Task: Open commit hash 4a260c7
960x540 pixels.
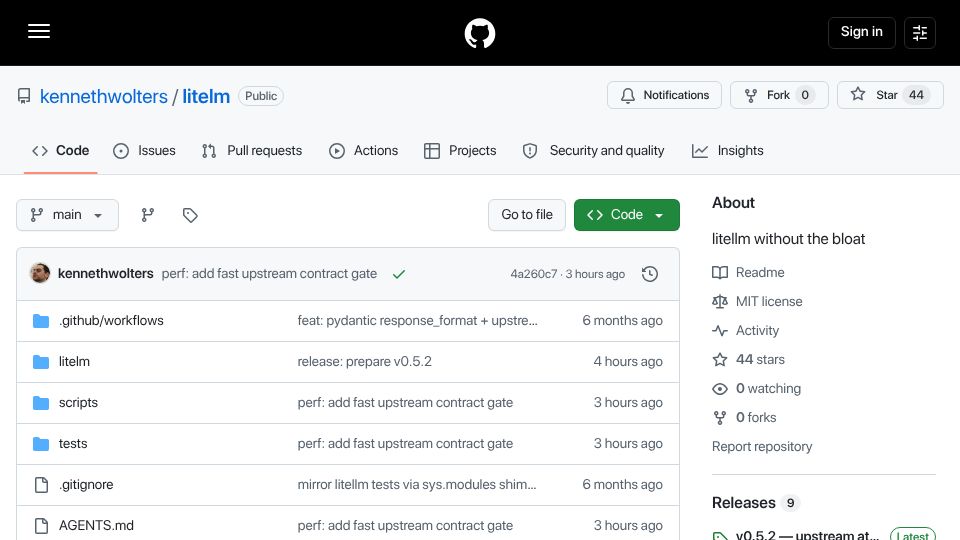Action: tap(534, 274)
